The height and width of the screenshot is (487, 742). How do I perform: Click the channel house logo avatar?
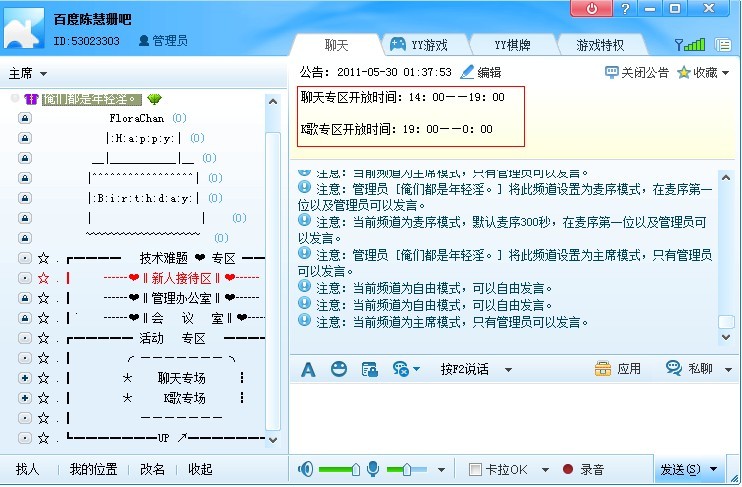24,27
